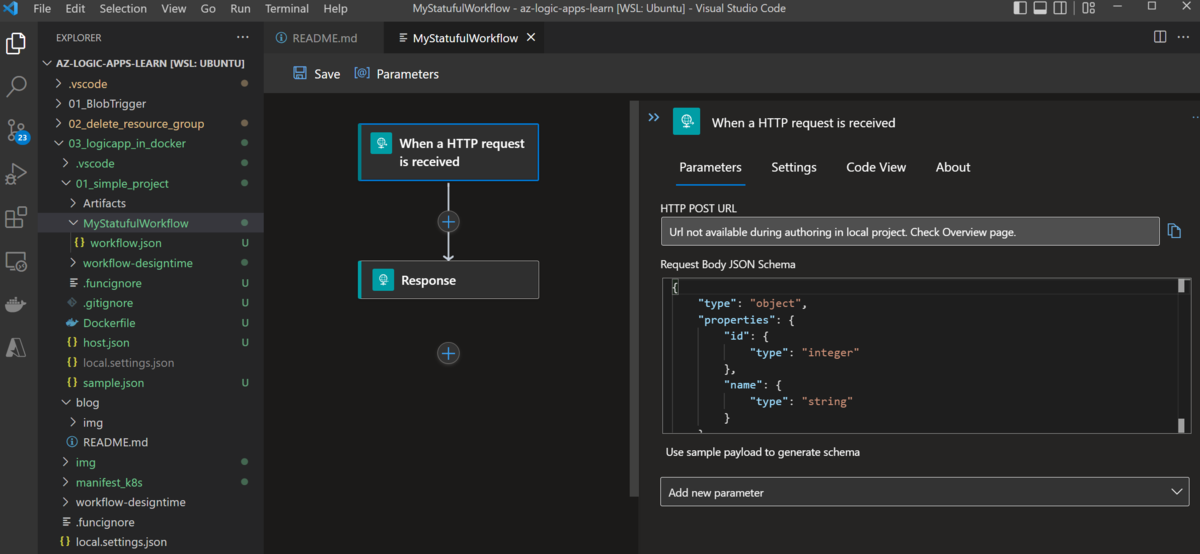This screenshot has width=1200, height=554.
Task: Open Azure view in activity bar
Action: [16, 348]
